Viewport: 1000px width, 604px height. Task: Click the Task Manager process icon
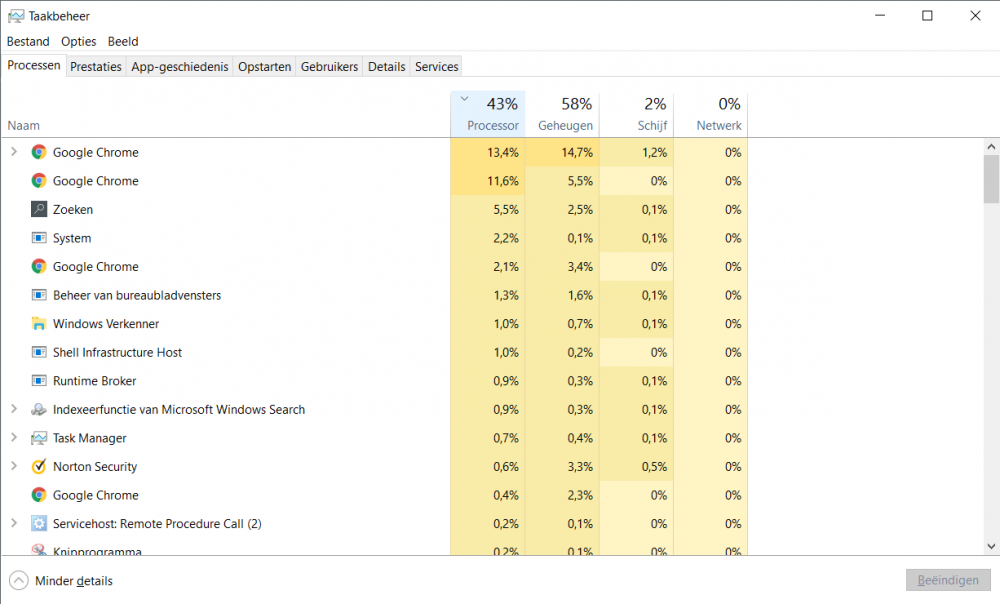[x=39, y=438]
